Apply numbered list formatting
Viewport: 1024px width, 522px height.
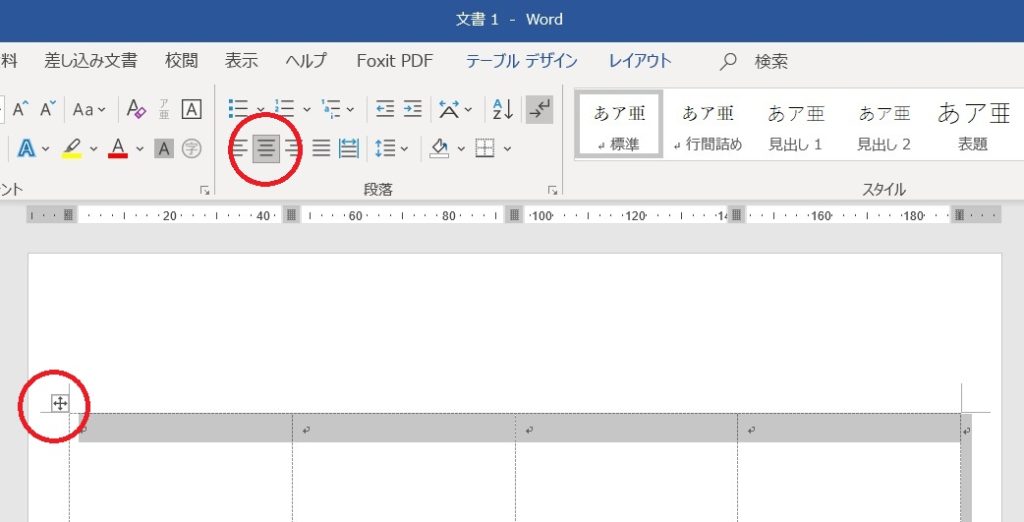click(x=284, y=109)
